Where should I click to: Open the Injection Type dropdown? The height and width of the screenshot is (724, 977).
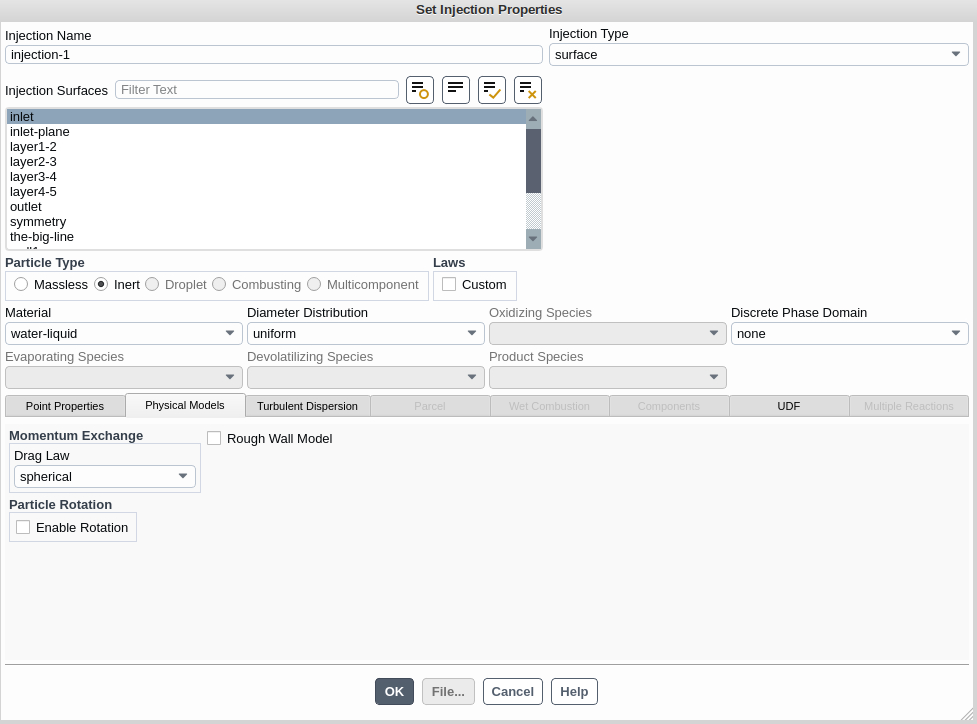point(758,55)
